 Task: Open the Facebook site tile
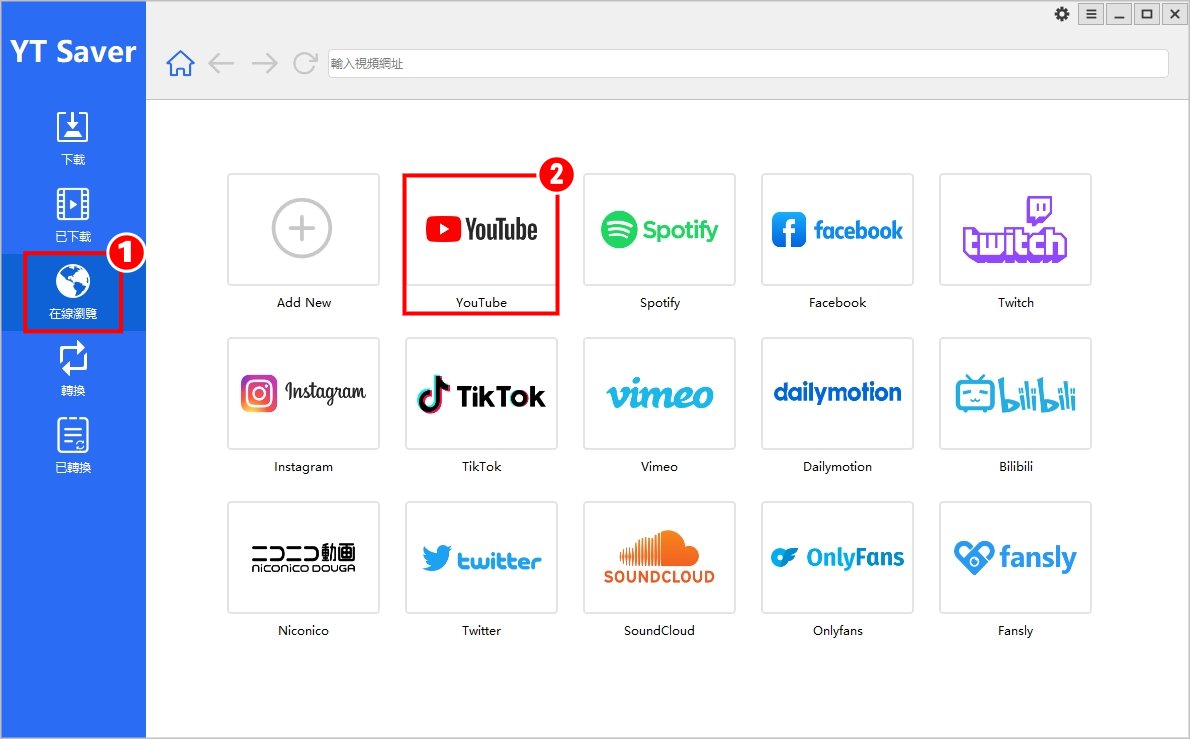click(x=837, y=229)
